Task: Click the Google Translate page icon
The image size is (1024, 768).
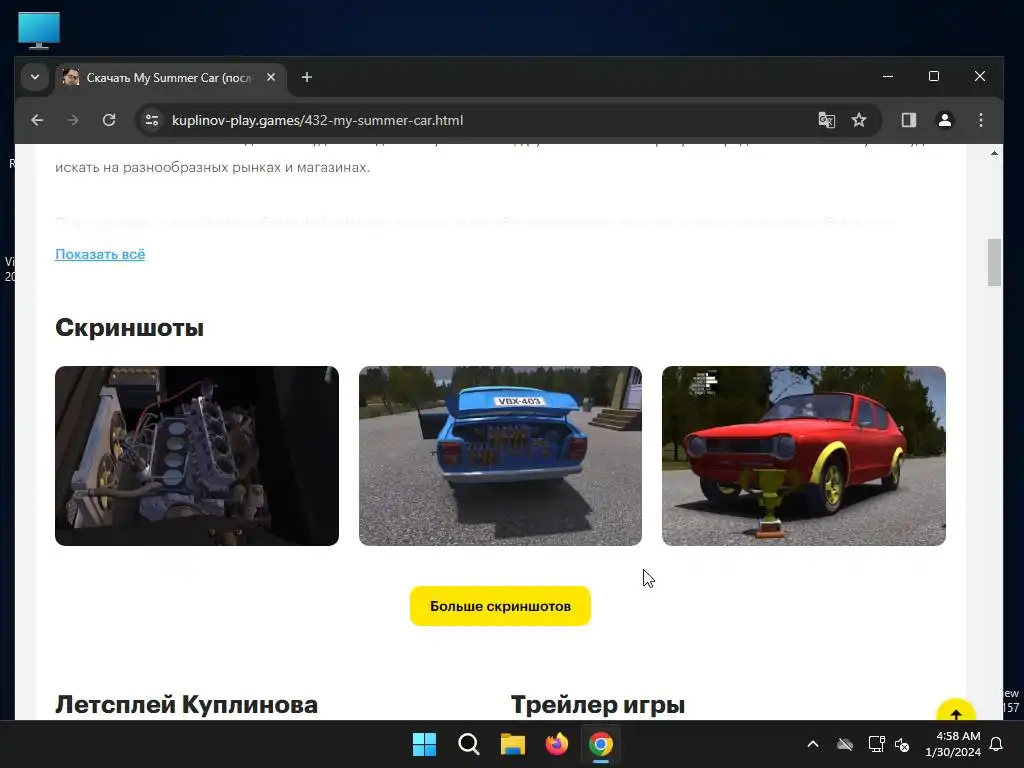Action: (827, 120)
